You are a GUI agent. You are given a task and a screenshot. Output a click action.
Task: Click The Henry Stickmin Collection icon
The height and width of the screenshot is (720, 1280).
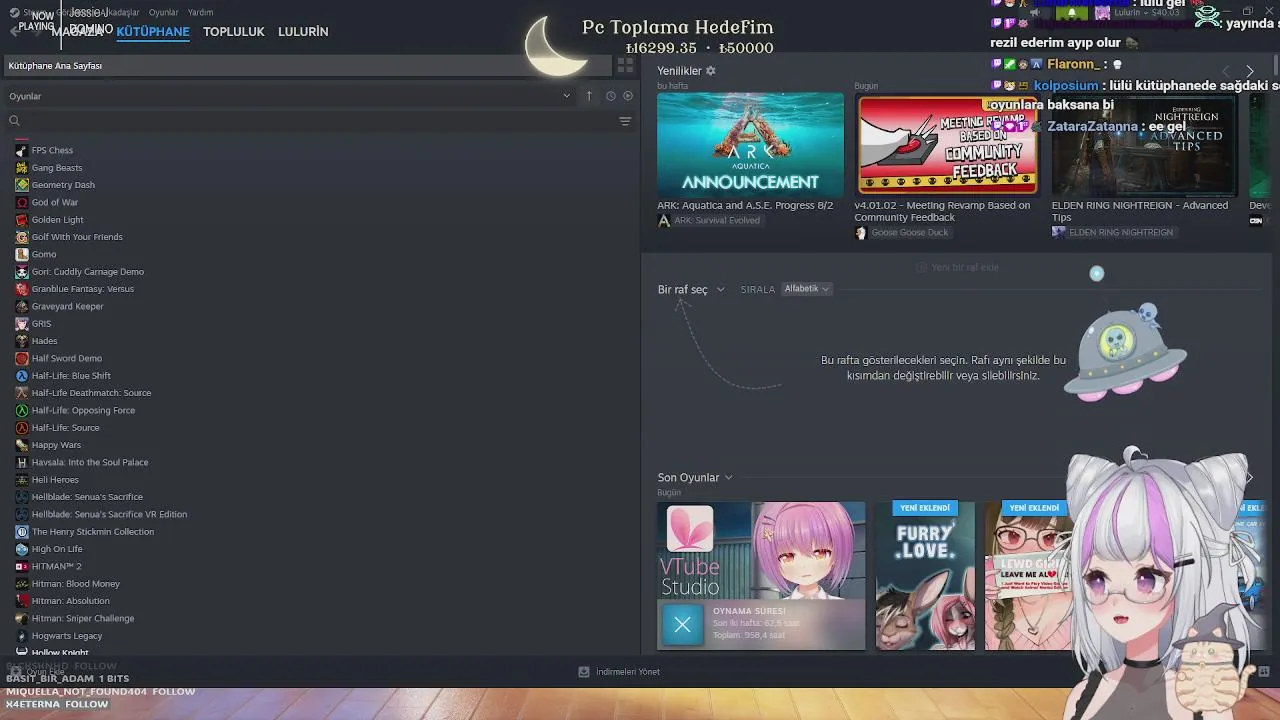(x=22, y=532)
